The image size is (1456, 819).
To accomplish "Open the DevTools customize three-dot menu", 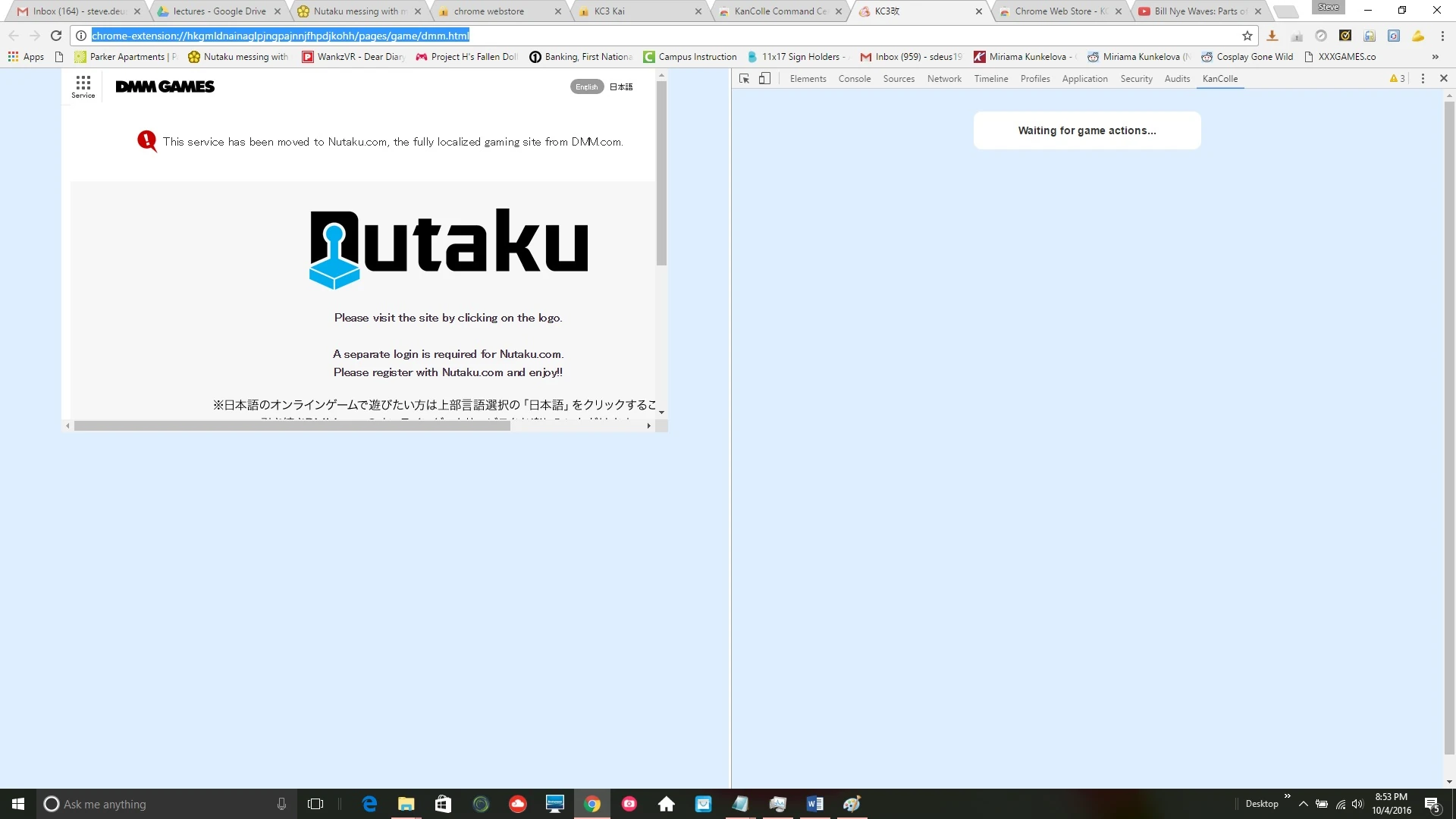I will pyautogui.click(x=1423, y=79).
